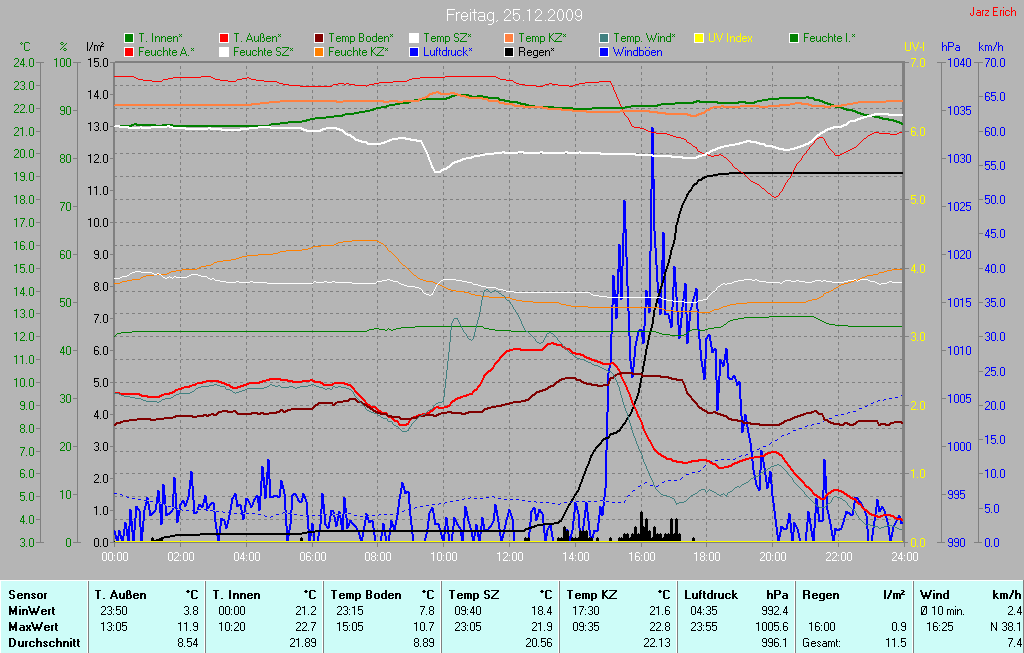1024x653 pixels.
Task: Select the Luftdruck column header in table
Action: pyautogui.click(x=712, y=595)
